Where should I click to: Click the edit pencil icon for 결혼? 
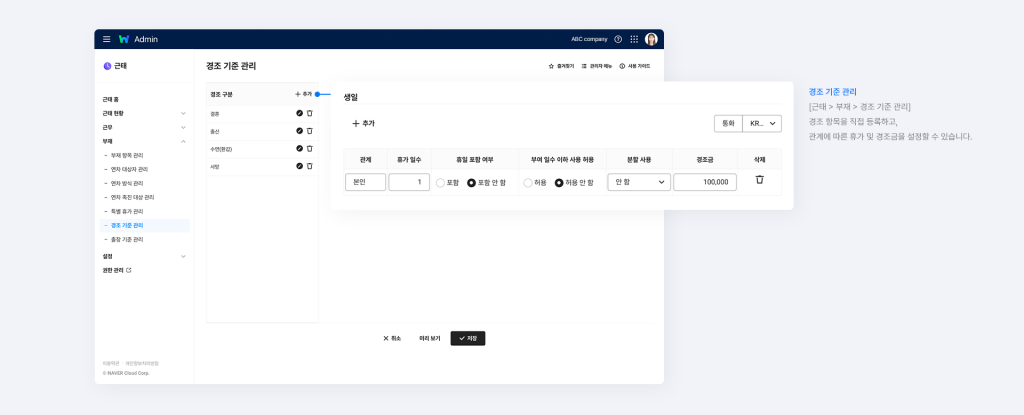pyautogui.click(x=299, y=114)
